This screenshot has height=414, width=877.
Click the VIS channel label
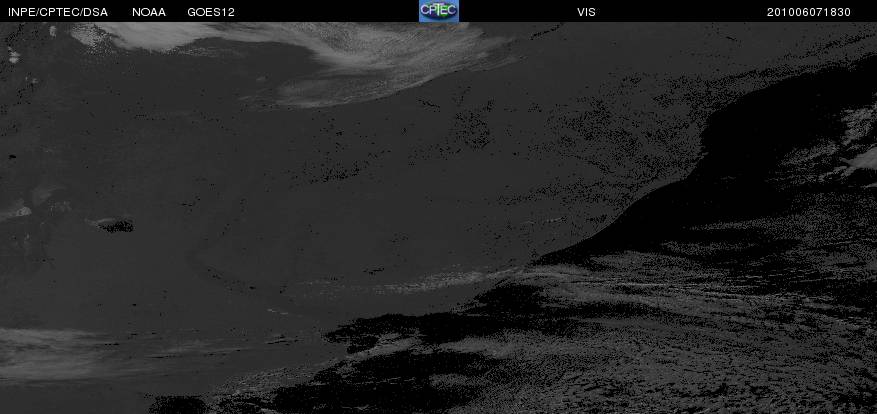click(x=586, y=12)
